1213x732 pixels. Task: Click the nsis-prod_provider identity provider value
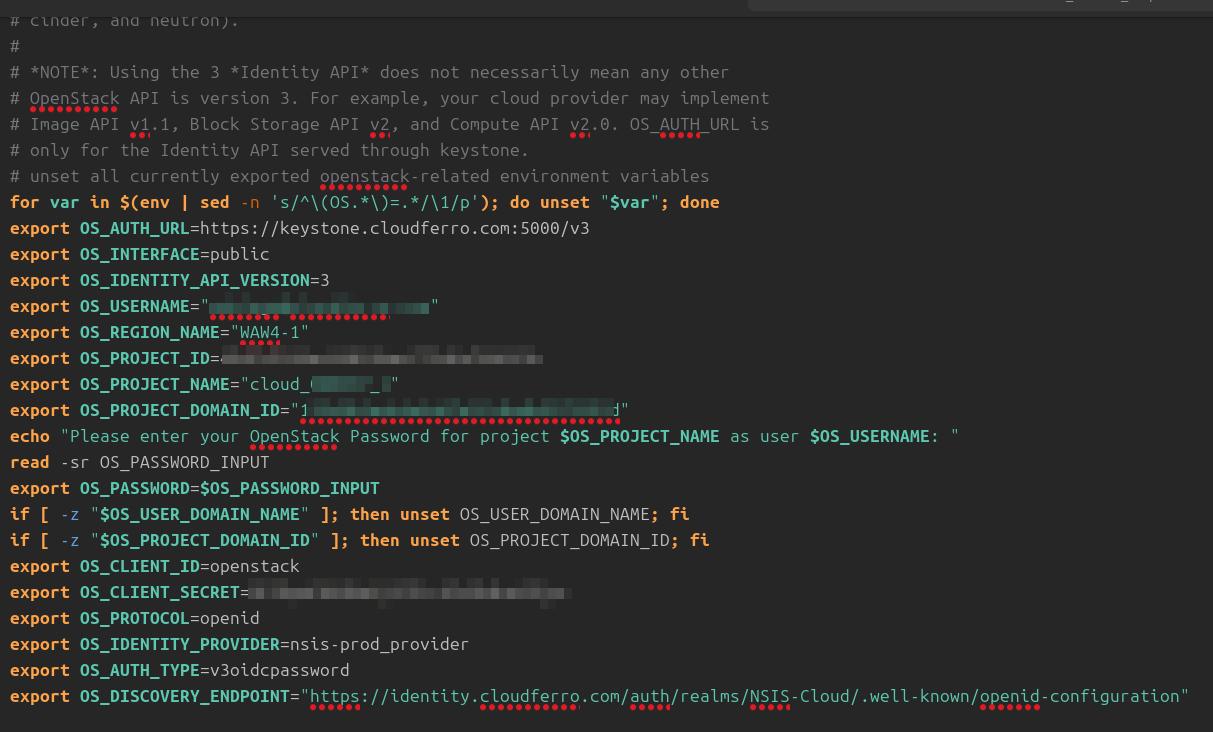point(380,644)
